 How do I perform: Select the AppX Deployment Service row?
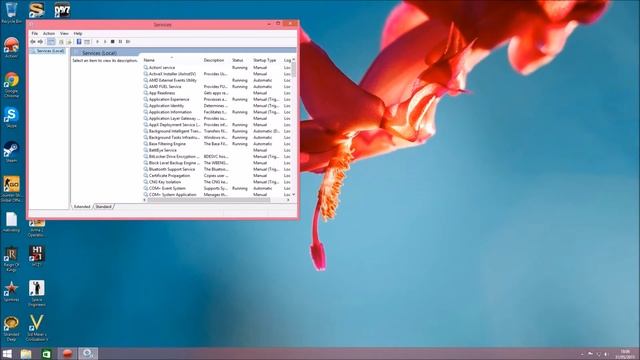(x=217, y=124)
